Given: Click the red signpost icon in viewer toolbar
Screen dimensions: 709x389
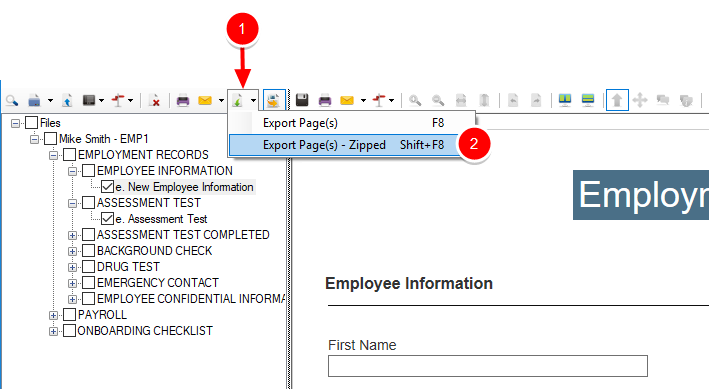Looking at the screenshot, I should click(379, 100).
